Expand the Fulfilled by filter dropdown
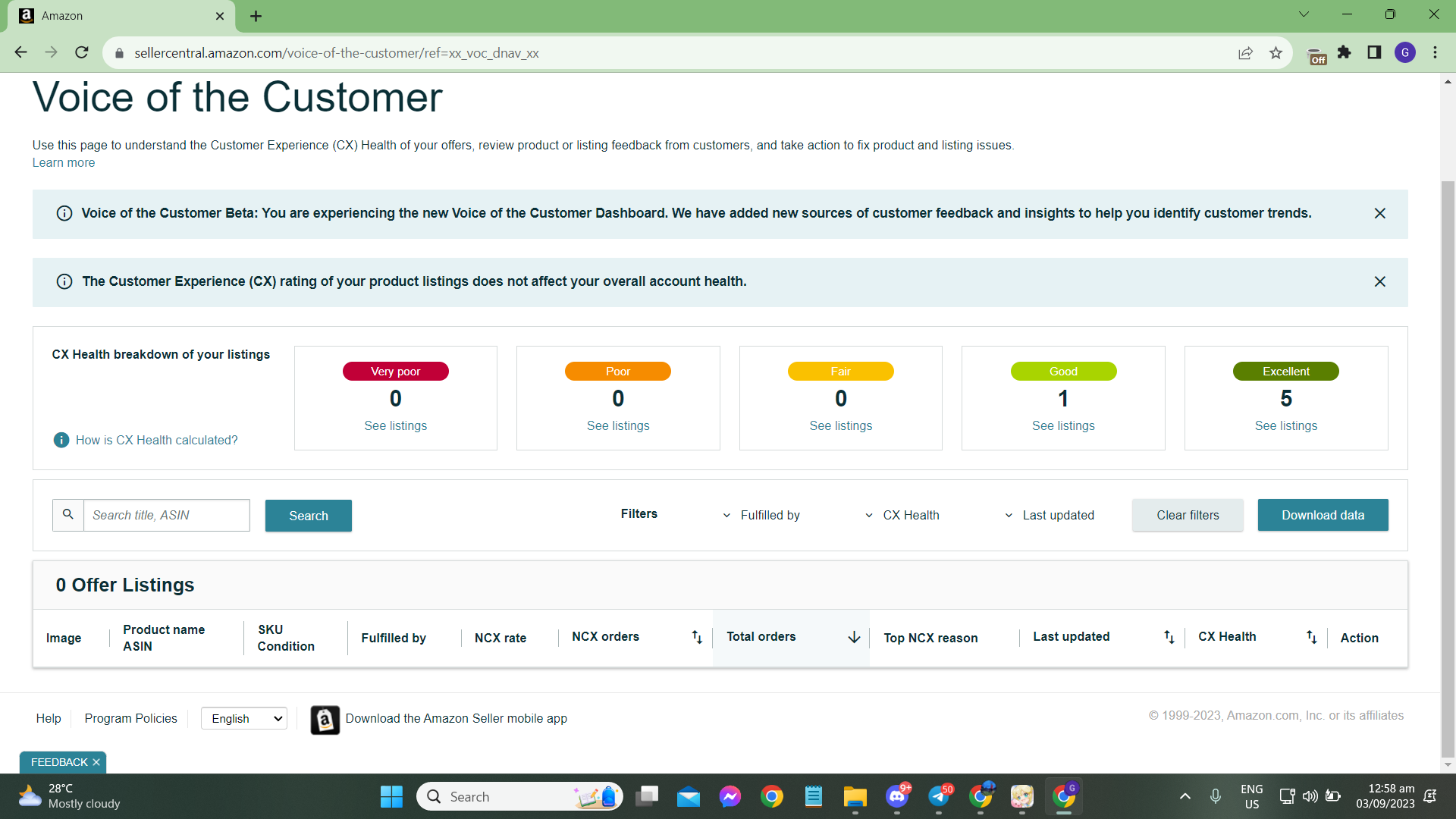1456x819 pixels. [x=761, y=515]
